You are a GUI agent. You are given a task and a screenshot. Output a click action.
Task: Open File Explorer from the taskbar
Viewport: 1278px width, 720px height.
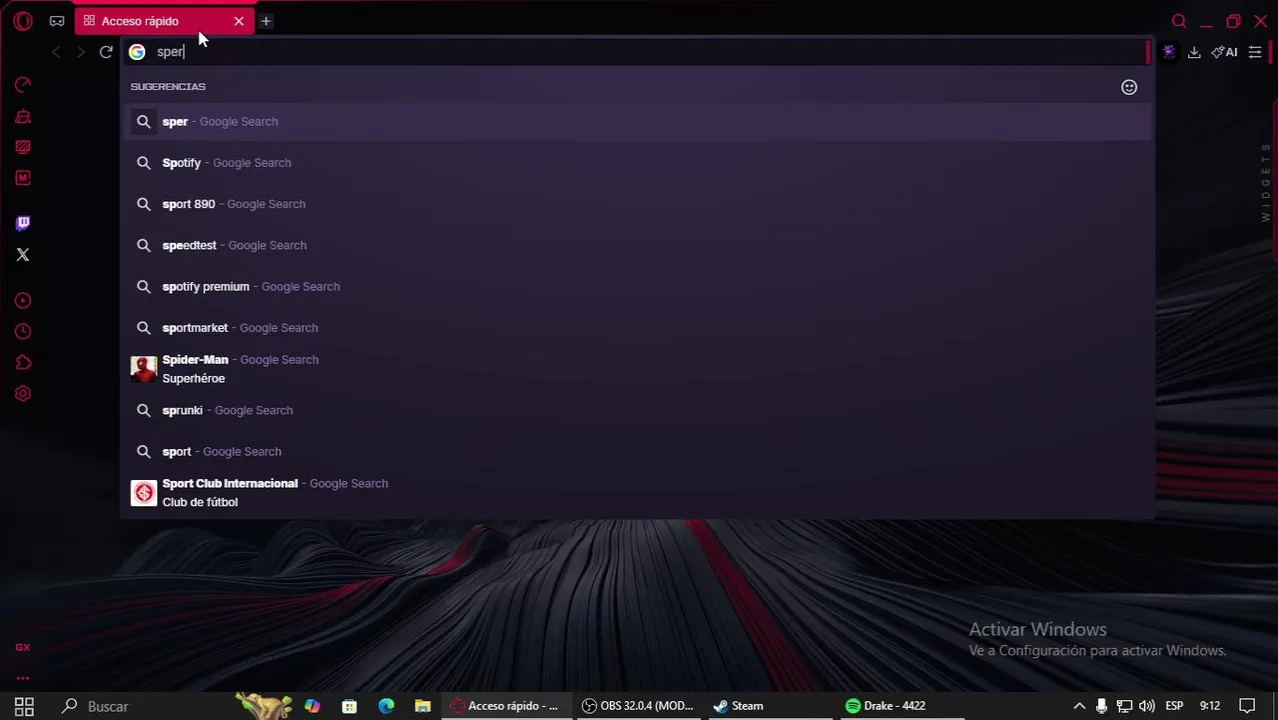coord(422,706)
